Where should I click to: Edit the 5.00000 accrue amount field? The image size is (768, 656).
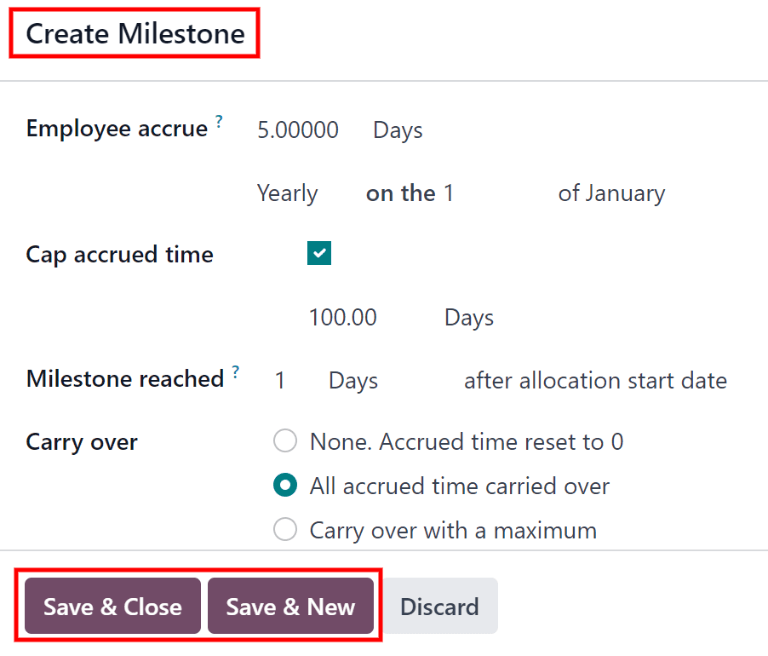coord(298,130)
